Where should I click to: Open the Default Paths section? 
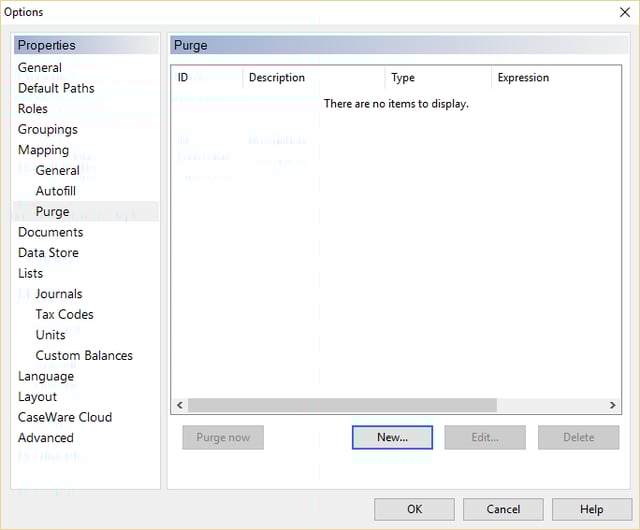[56, 88]
